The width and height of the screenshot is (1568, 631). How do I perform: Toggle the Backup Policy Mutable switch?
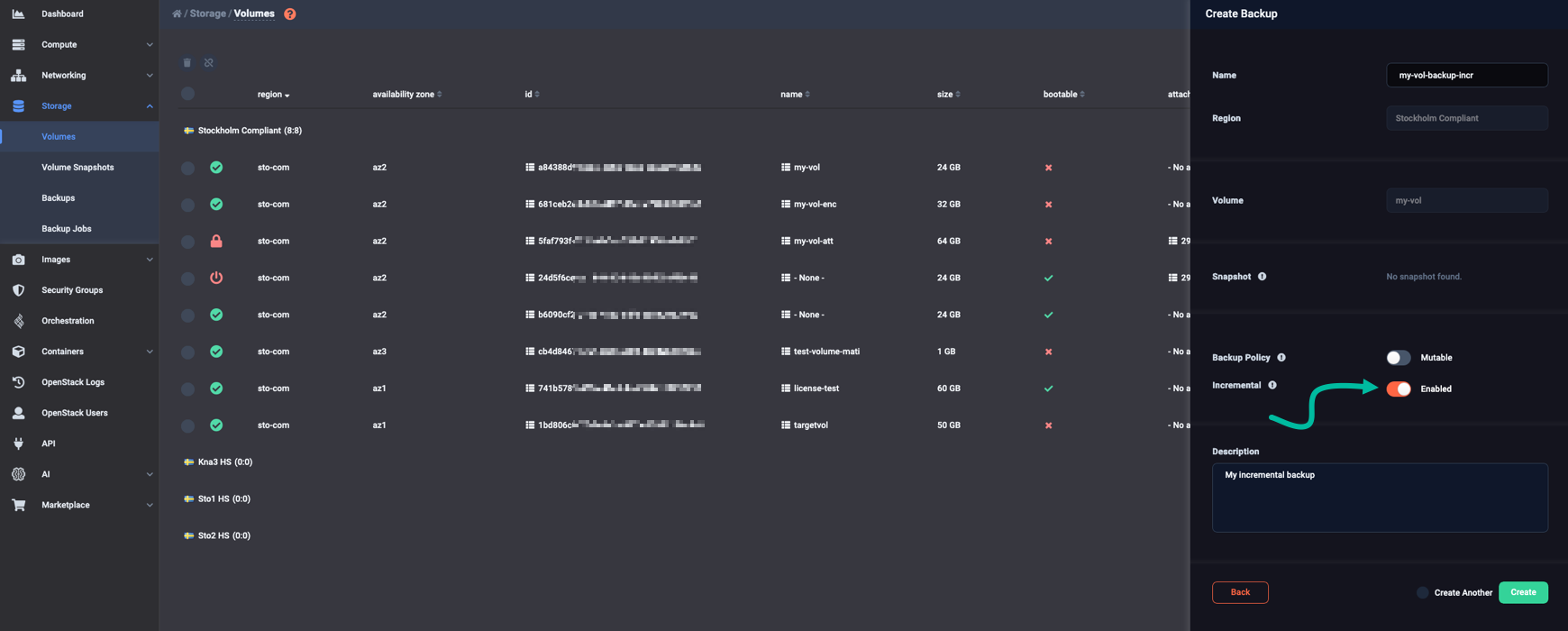[1399, 357]
